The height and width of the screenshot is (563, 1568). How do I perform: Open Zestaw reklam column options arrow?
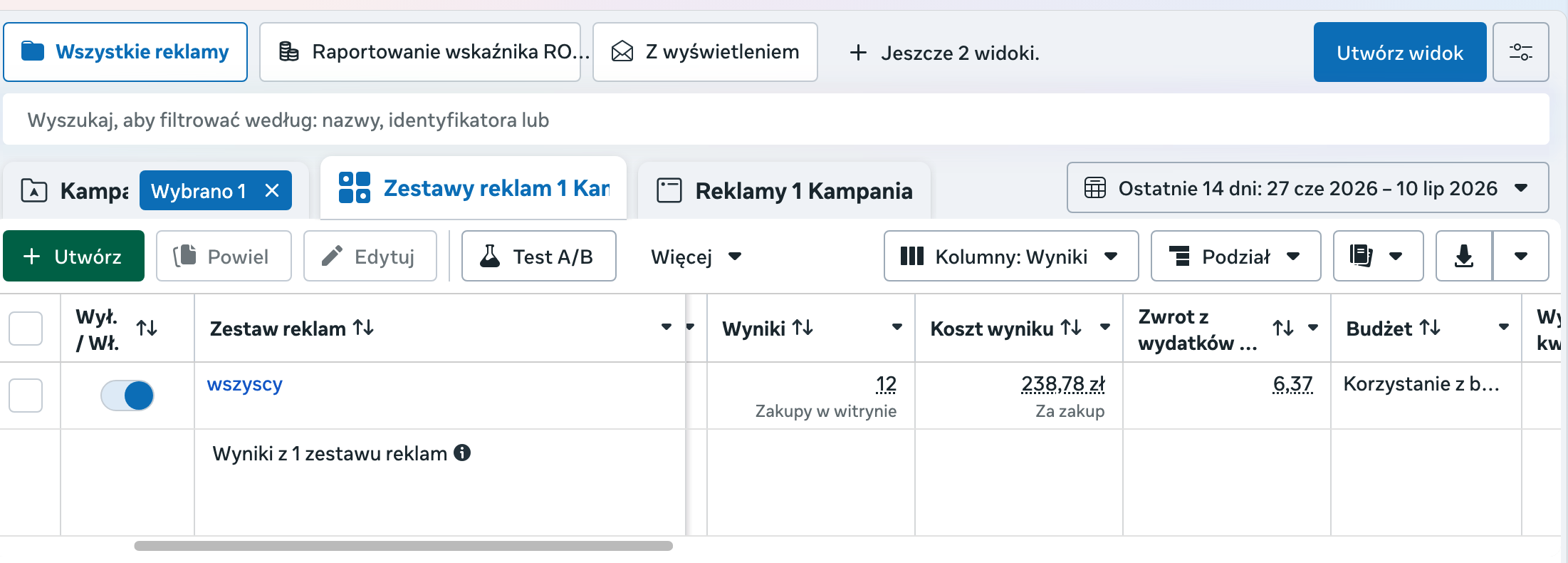667,327
